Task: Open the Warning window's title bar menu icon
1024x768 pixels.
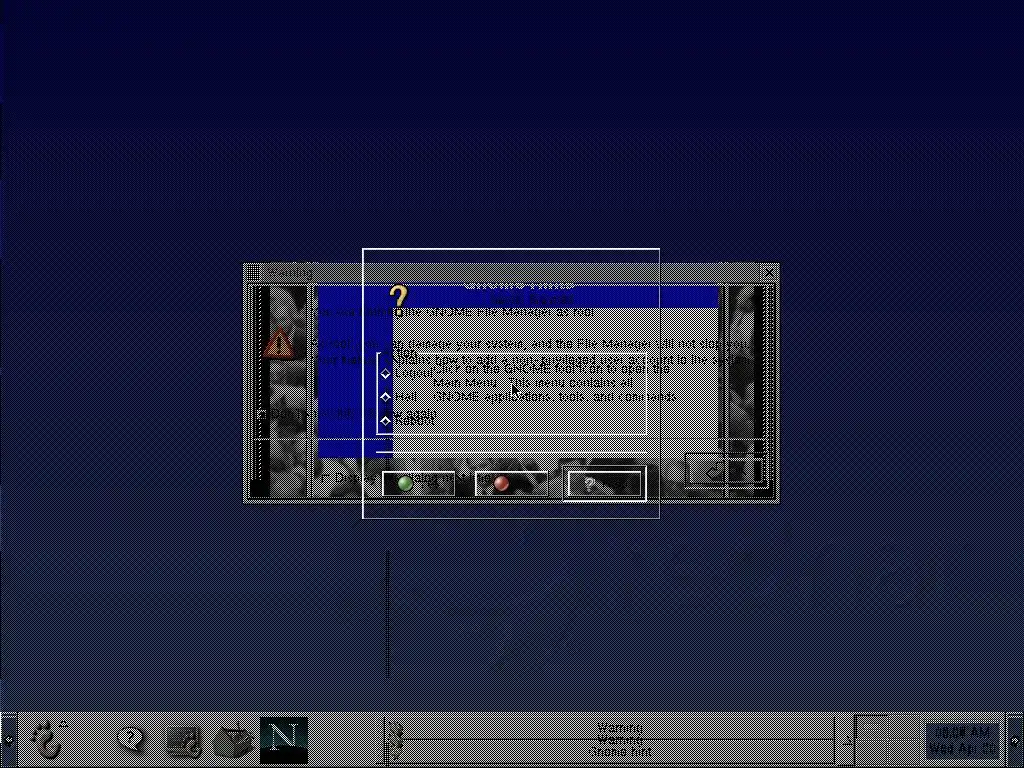Action: pyautogui.click(x=253, y=272)
